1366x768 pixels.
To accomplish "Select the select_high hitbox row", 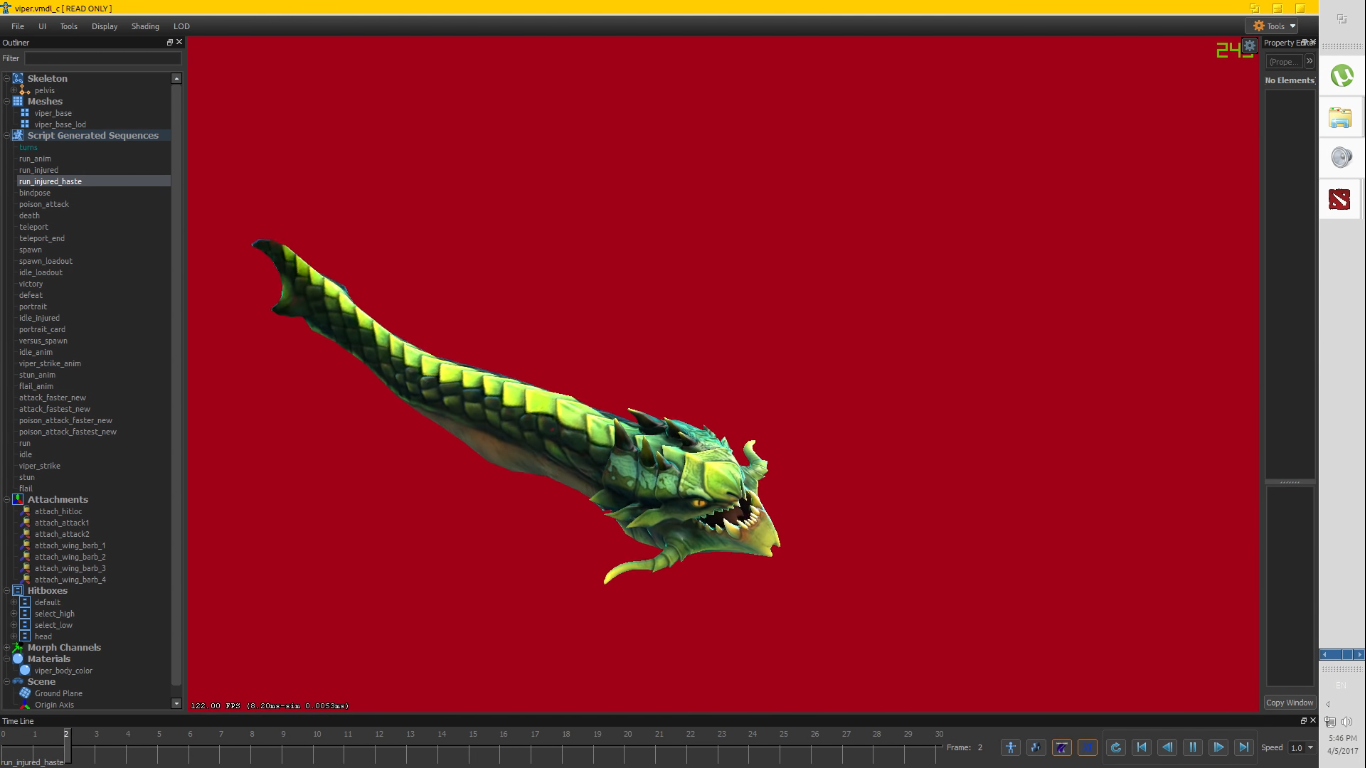I will (x=54, y=613).
